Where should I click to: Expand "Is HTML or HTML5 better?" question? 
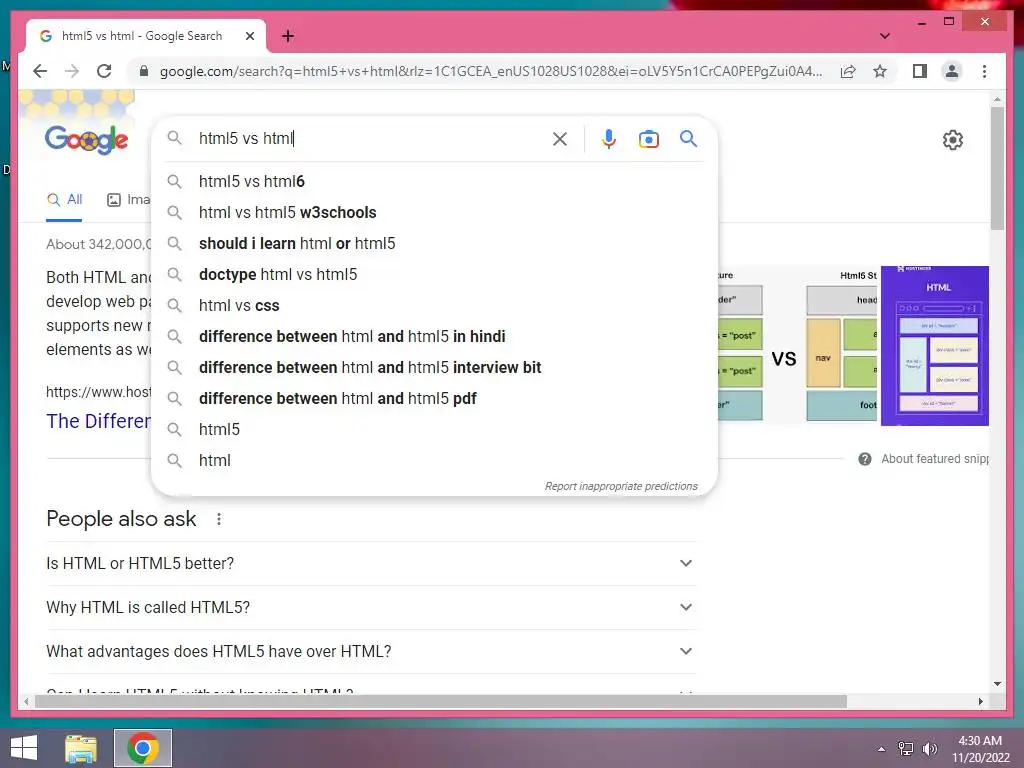[x=371, y=564]
